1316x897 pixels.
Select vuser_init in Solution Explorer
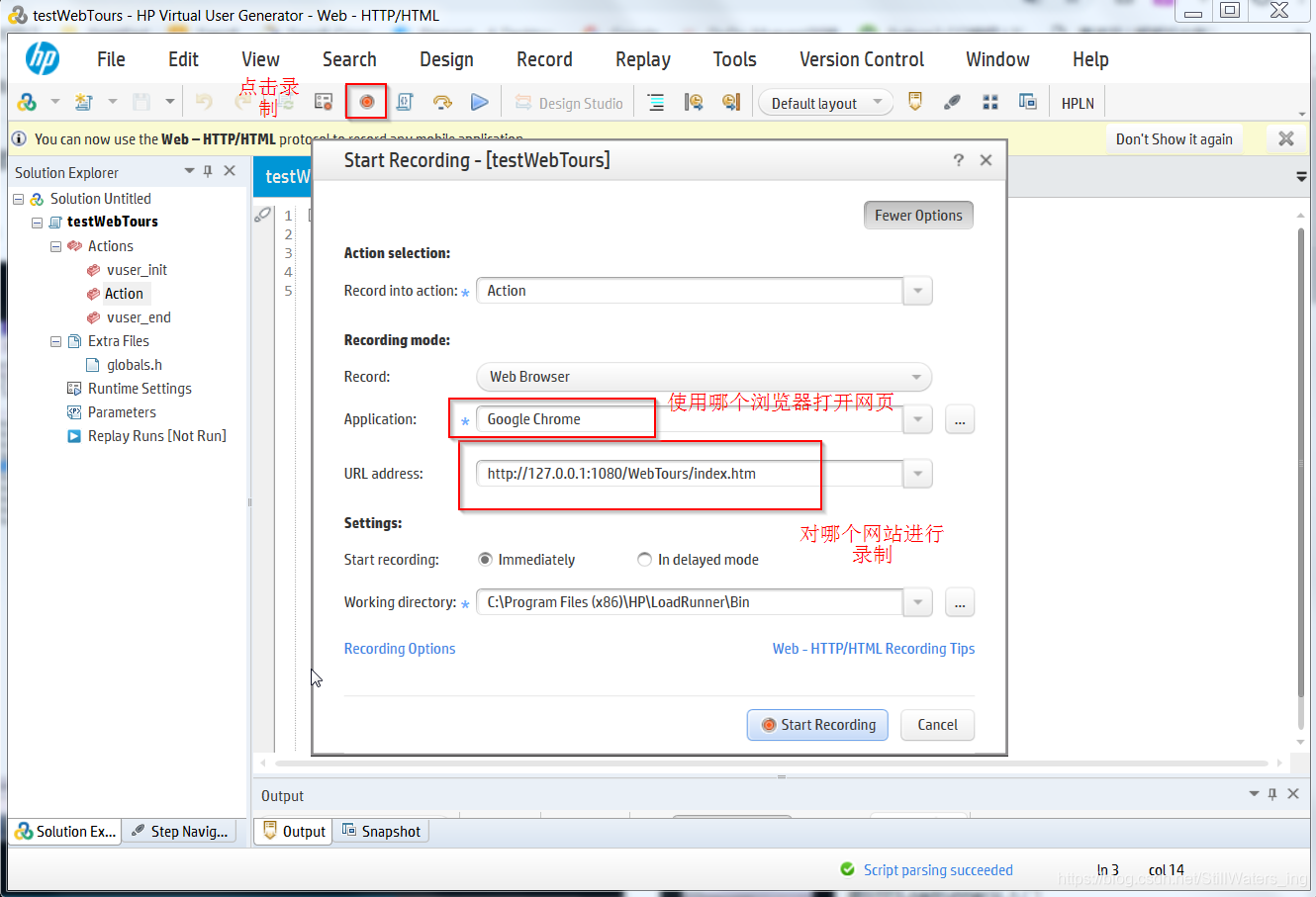coord(137,270)
